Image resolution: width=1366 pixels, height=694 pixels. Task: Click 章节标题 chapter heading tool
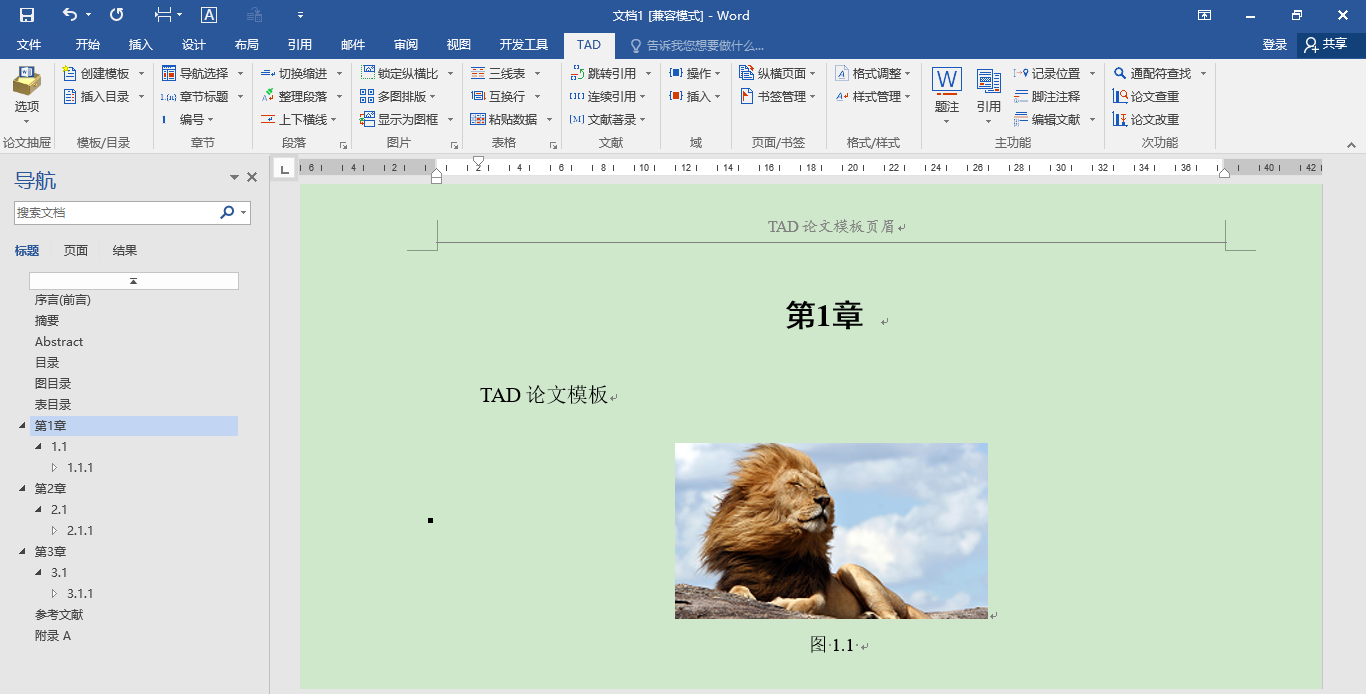(x=195, y=97)
